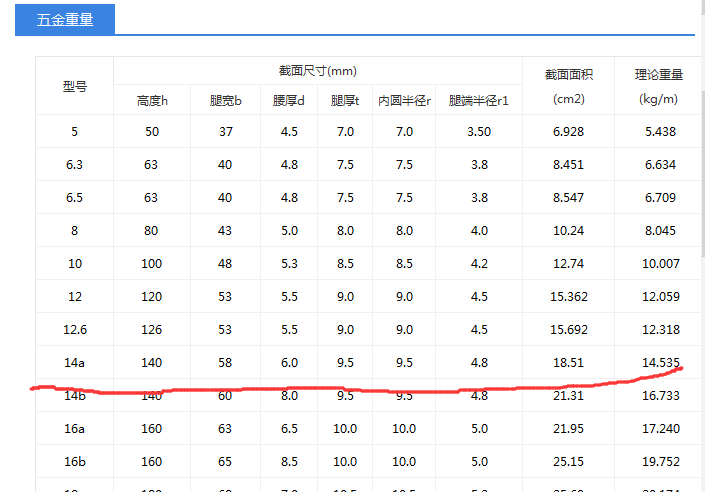Click the (cm2) unit label

(x=569, y=99)
